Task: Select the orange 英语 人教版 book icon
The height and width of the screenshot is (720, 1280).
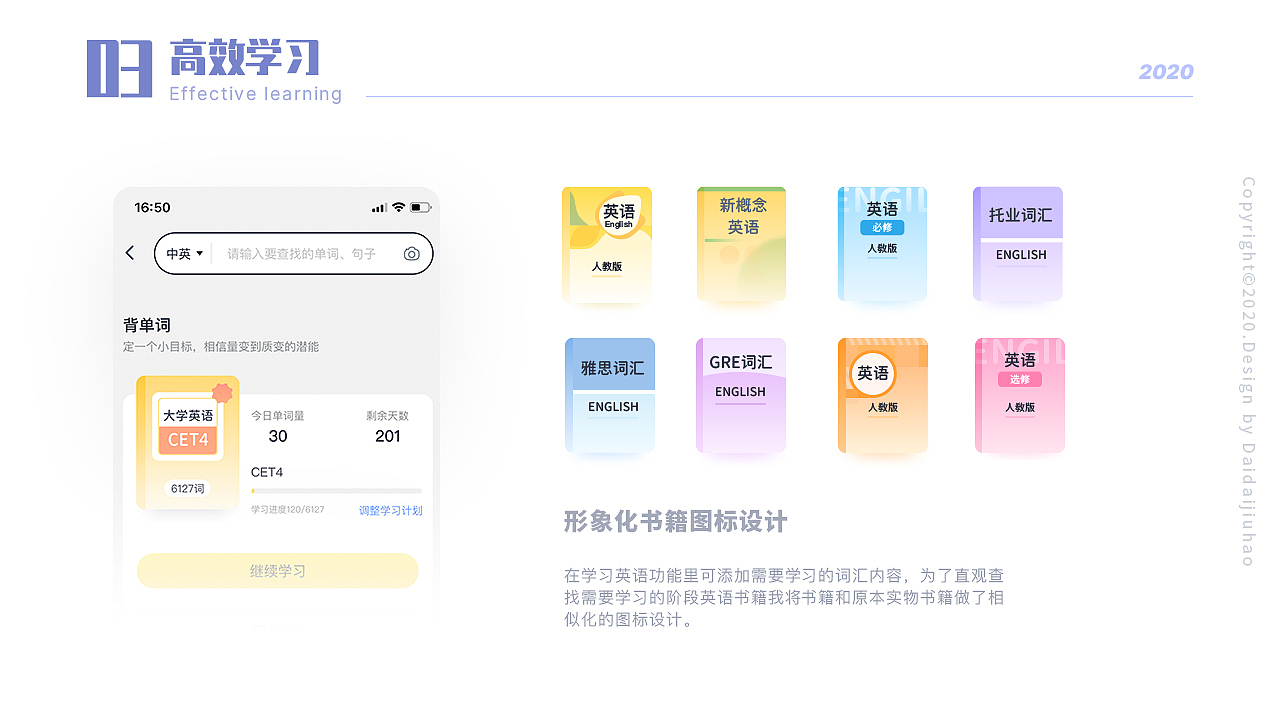Action: 882,395
